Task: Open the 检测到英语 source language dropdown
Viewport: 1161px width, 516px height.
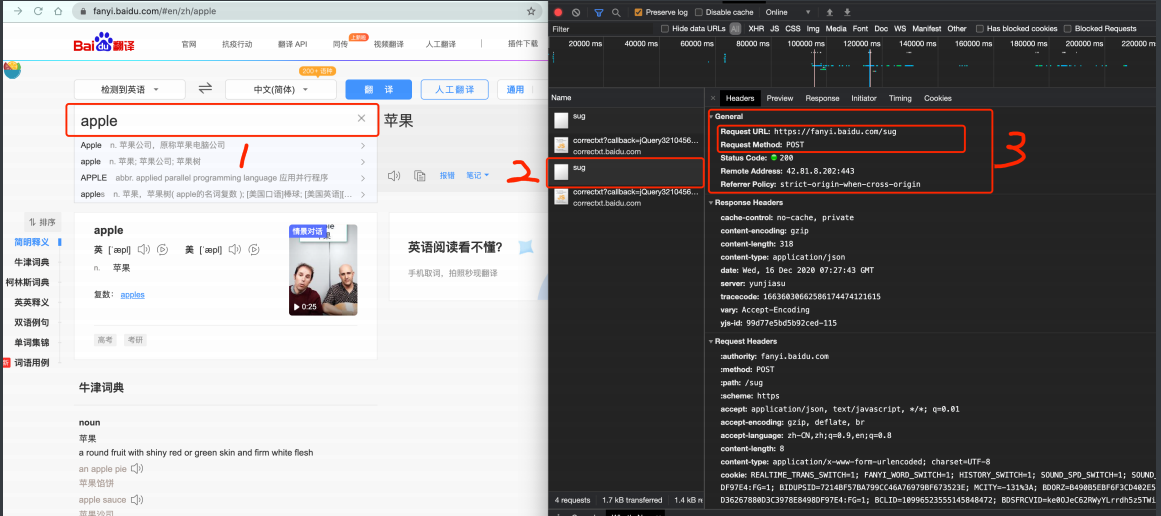Action: [130, 90]
